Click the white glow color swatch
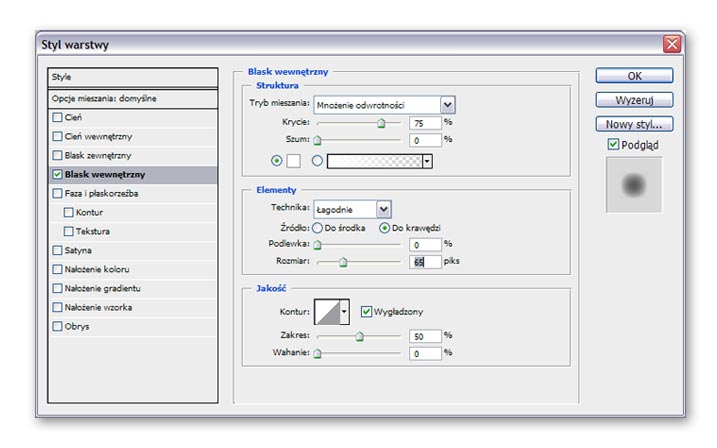Image resolution: width=717 pixels, height=448 pixels. (x=294, y=161)
